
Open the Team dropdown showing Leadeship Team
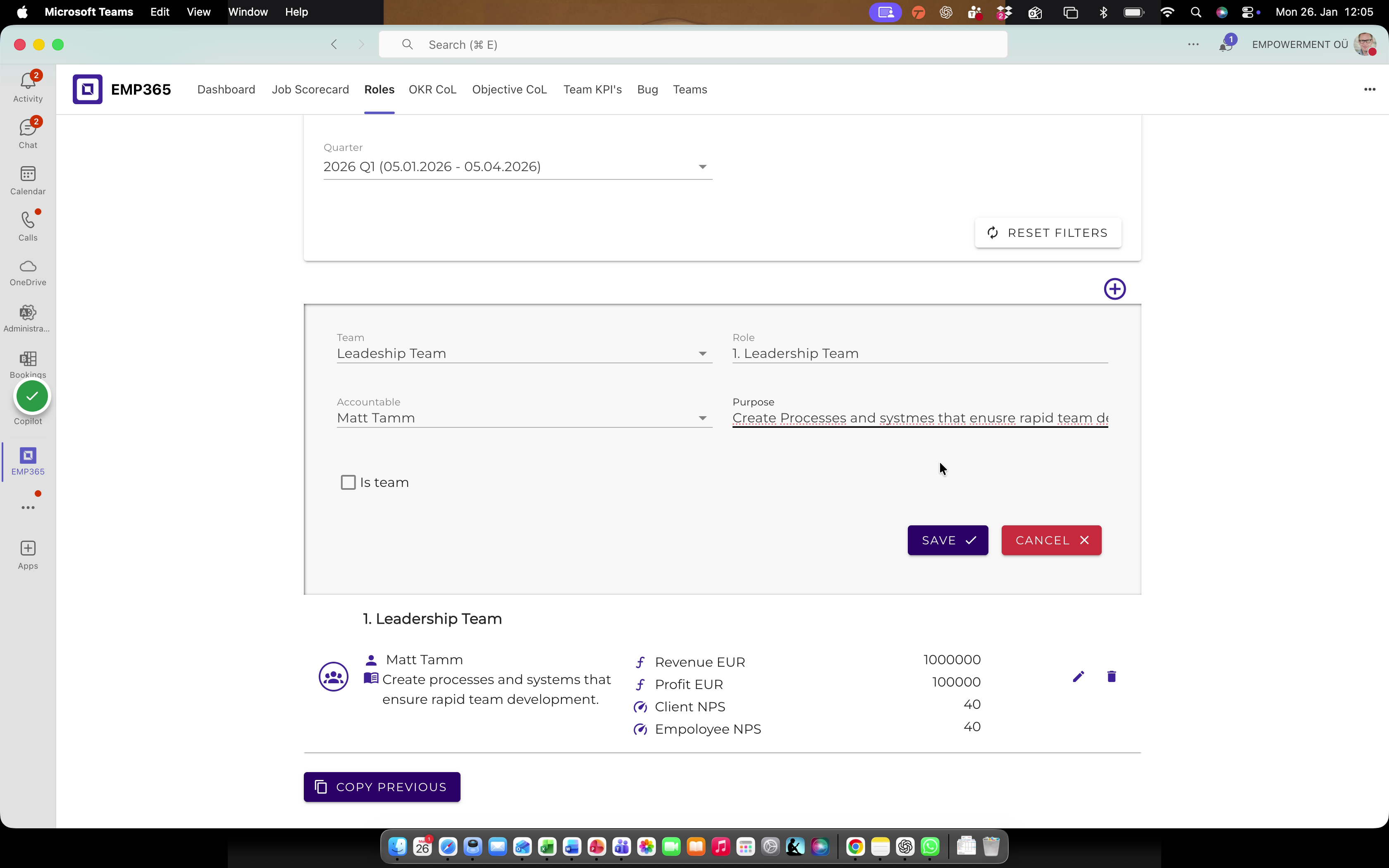click(x=524, y=354)
